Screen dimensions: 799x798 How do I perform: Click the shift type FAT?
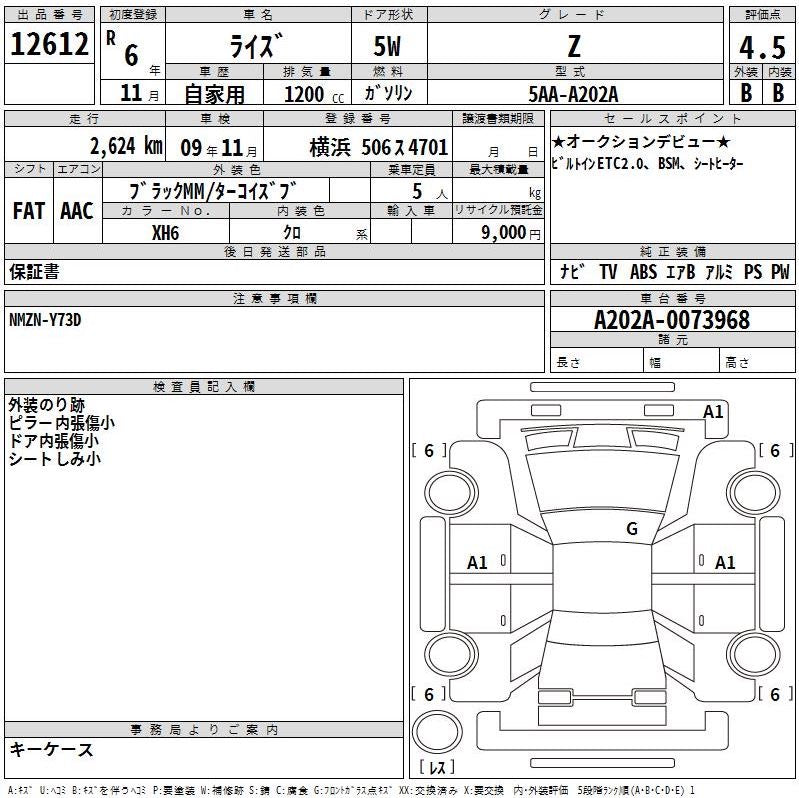pos(29,210)
